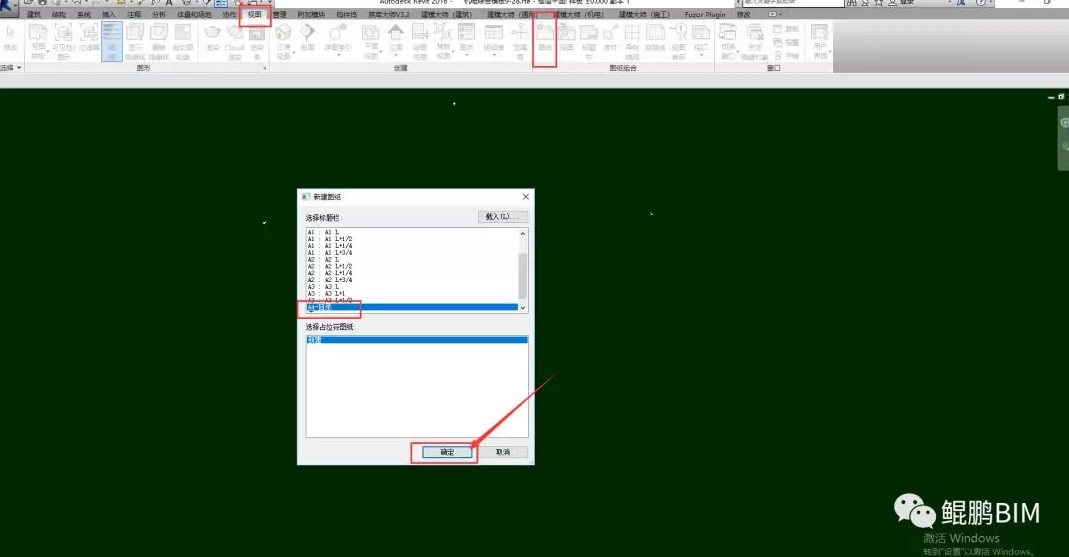1069x557 pixels.
Task: Select the 'A2 : A2 L+3/4' row
Action: 412,280
